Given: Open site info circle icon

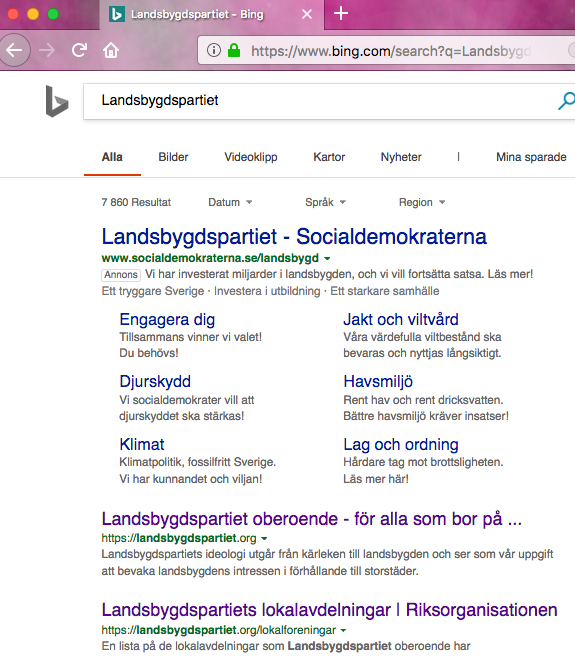Looking at the screenshot, I should (x=214, y=50).
